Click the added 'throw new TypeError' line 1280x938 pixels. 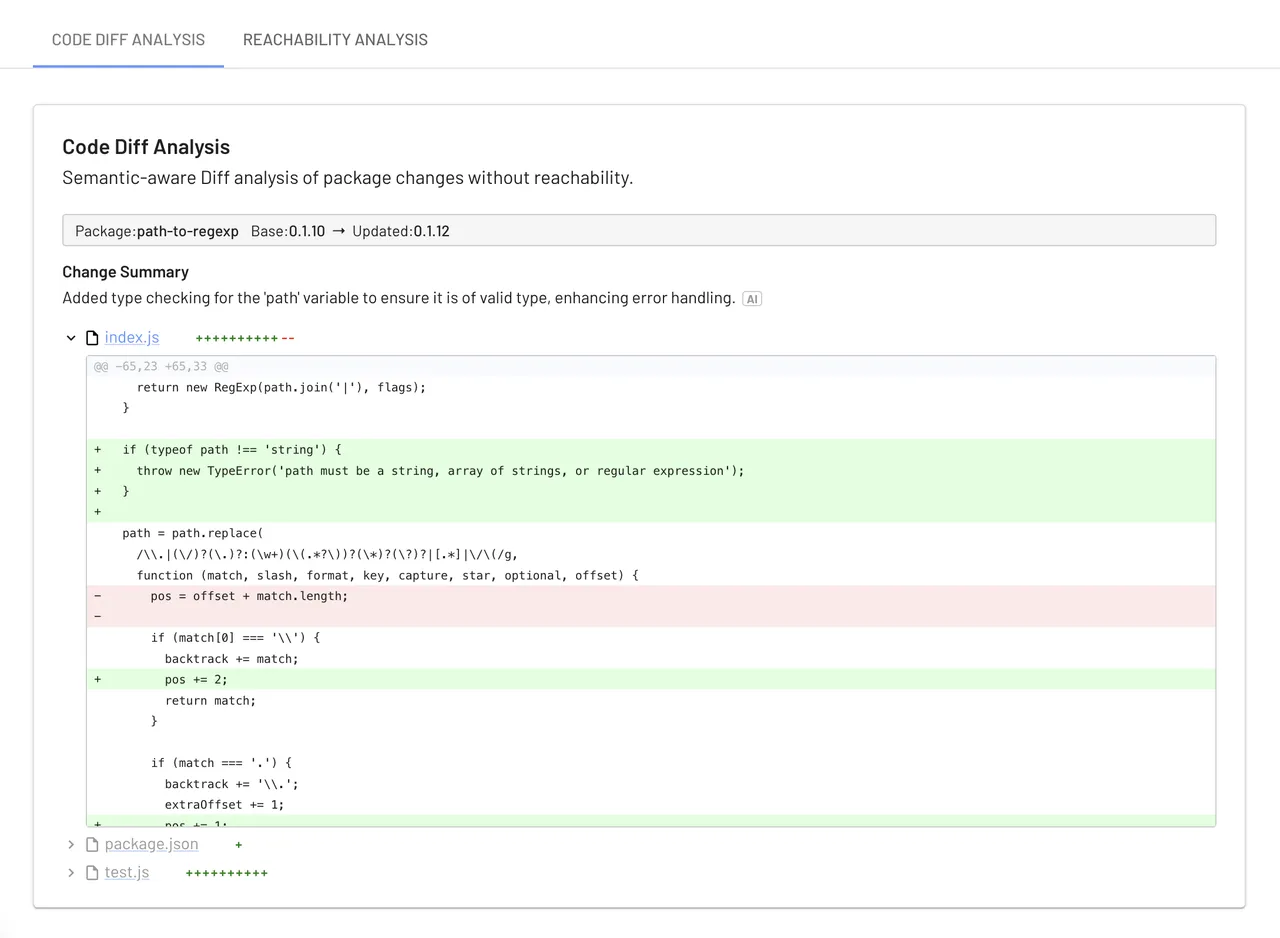point(651,471)
